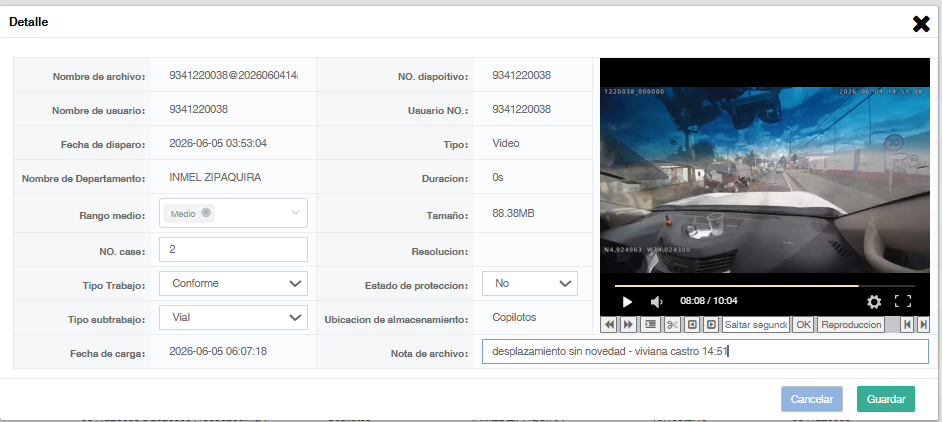942x422 pixels.
Task: Click the 08:08 / 10:04 time display
Action: click(x=709, y=301)
